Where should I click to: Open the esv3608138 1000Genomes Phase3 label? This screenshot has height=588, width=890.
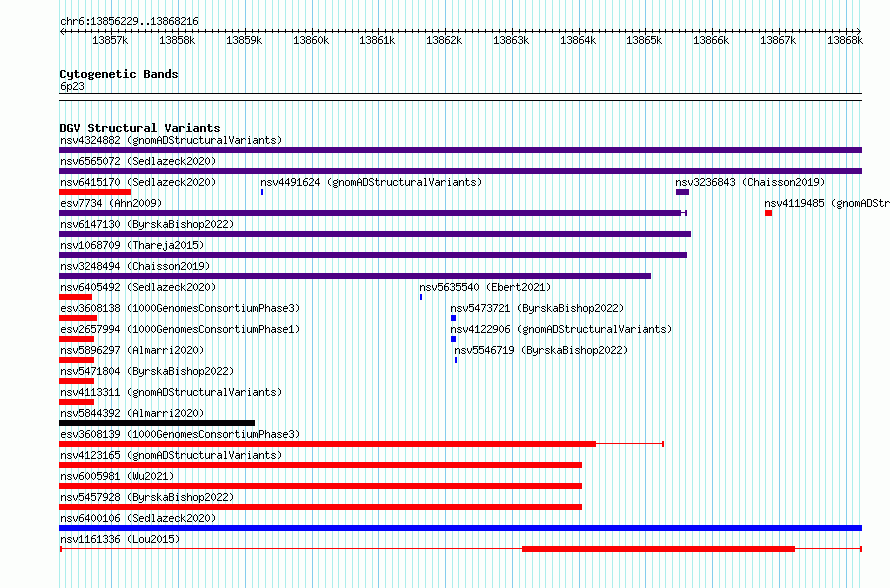pos(180,308)
